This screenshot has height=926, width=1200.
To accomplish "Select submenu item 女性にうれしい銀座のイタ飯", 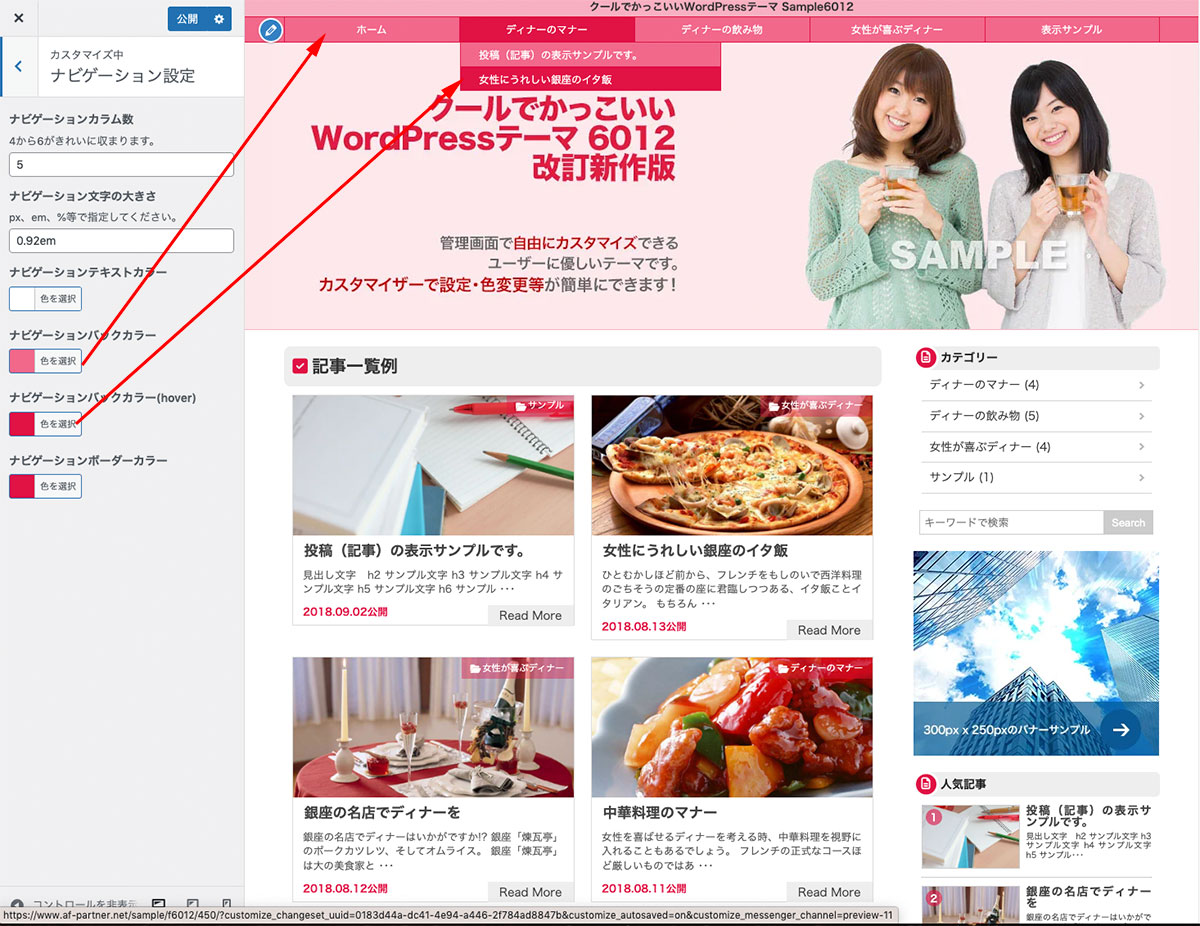I will pos(590,79).
